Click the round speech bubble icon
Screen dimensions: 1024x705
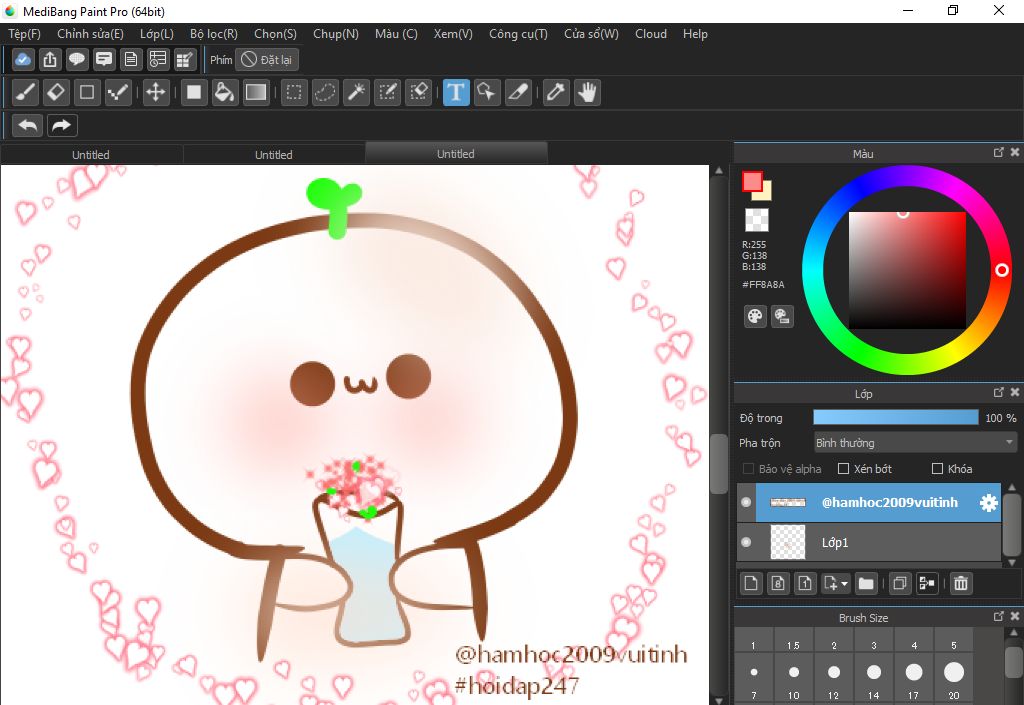tap(76, 59)
